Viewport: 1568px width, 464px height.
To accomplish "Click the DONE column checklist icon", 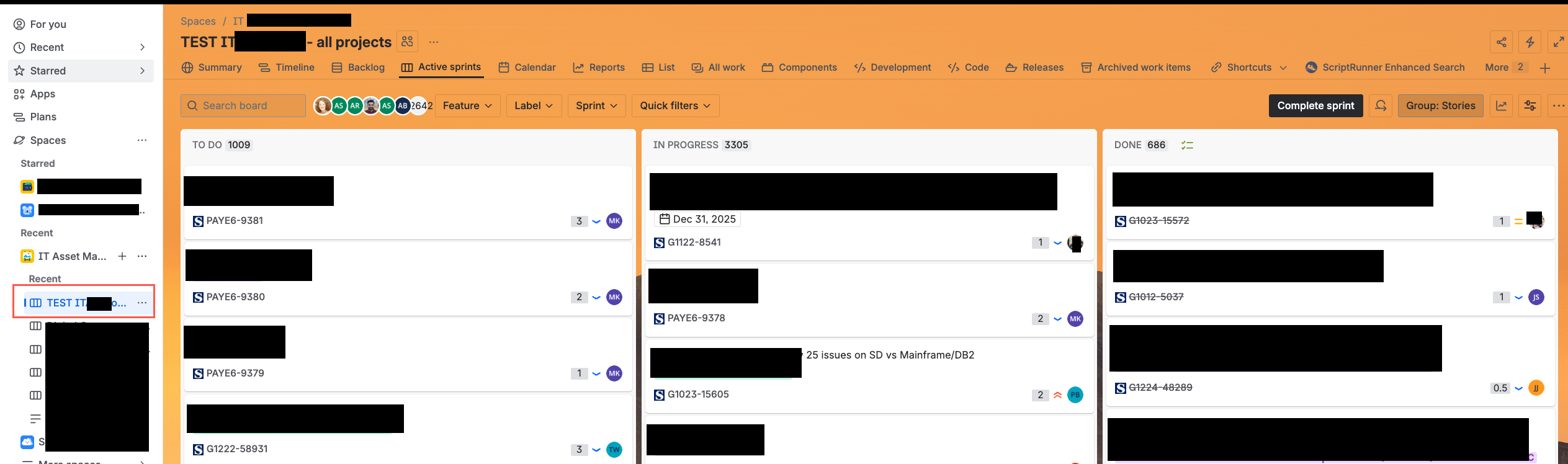I will (1187, 145).
